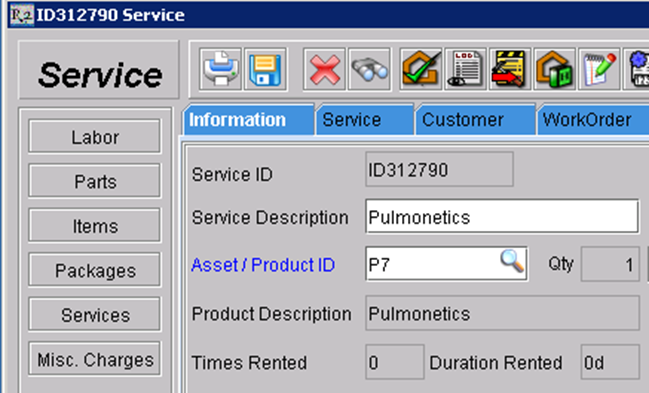Click the Service Description label
The height and width of the screenshot is (393, 649).
(270, 217)
